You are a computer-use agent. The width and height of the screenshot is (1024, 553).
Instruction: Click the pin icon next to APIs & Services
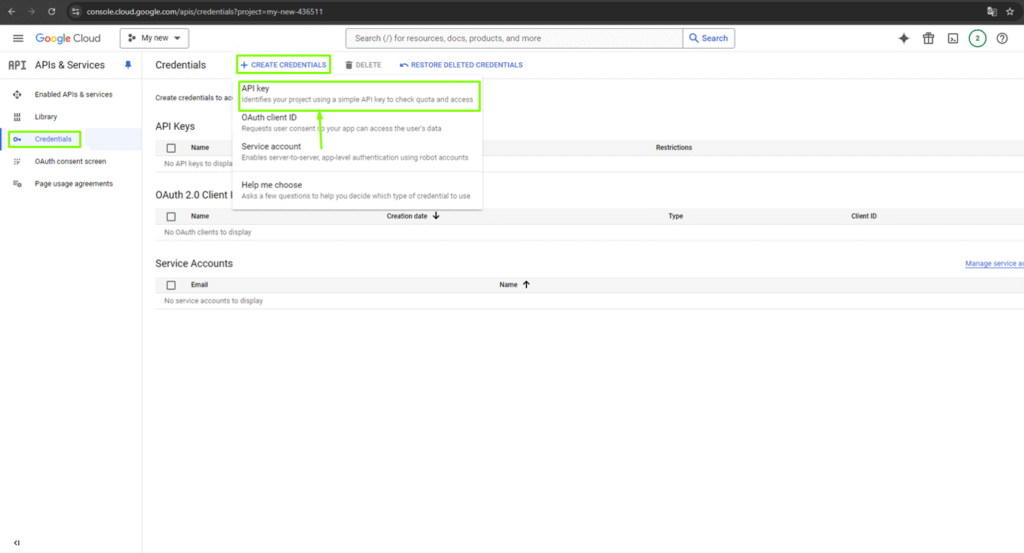[x=128, y=65]
